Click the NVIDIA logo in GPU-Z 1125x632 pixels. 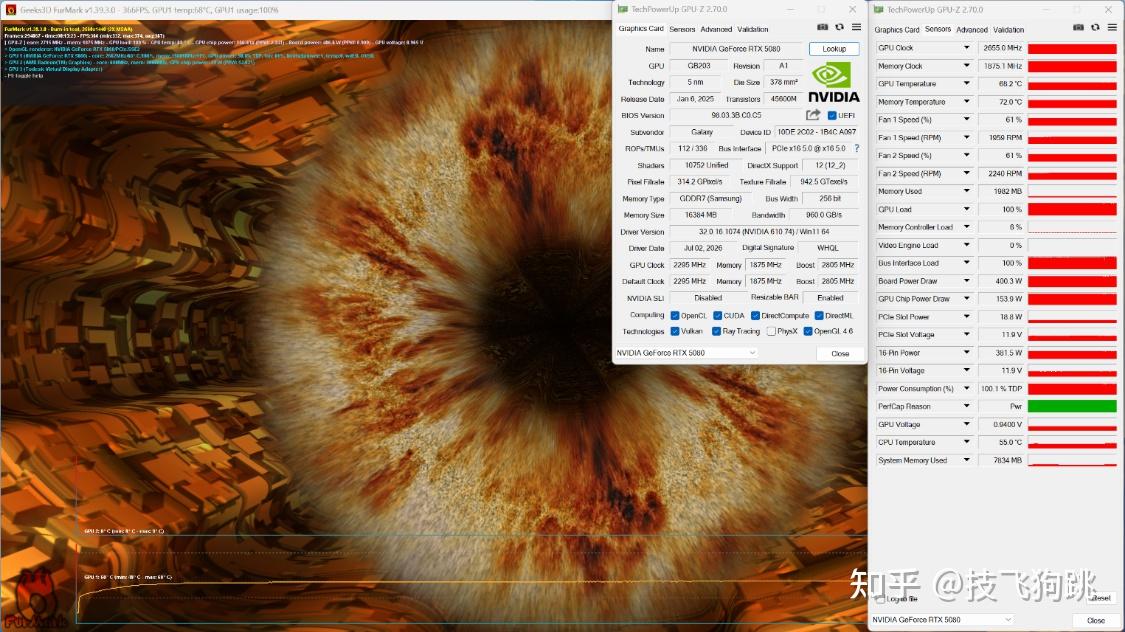[833, 82]
